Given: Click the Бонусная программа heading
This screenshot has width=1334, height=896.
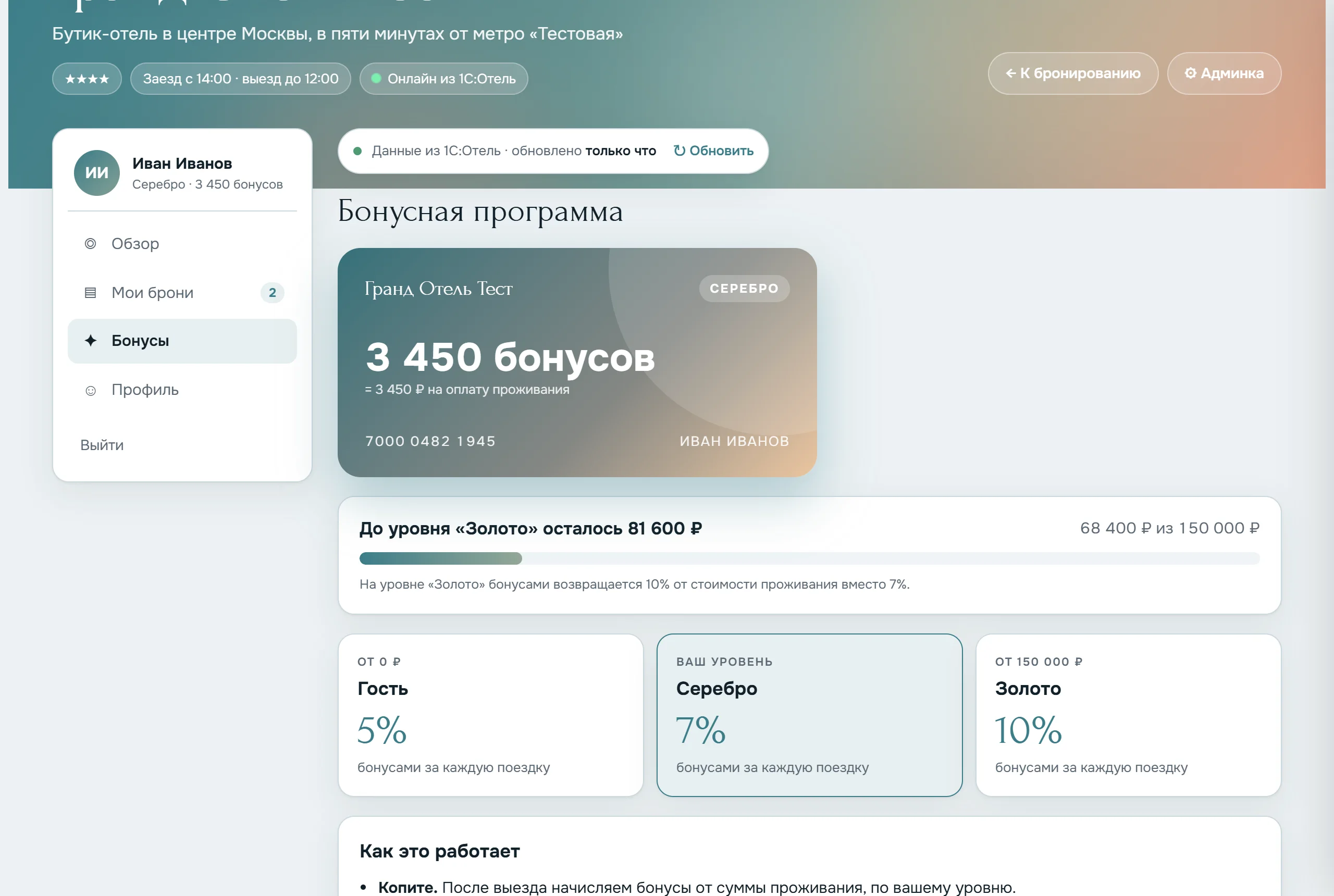Looking at the screenshot, I should click(x=480, y=212).
